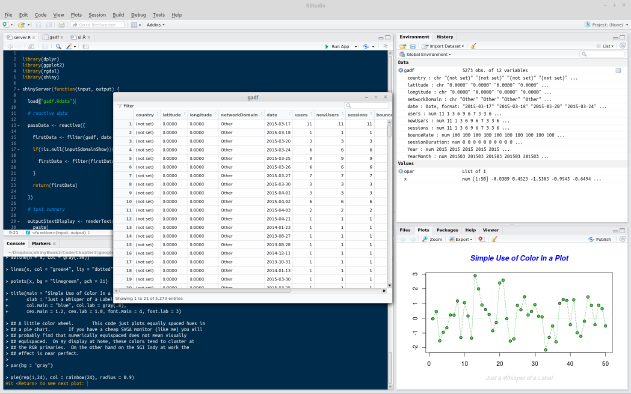
Task: Click the print icon in main toolbar
Action: click(61, 25)
